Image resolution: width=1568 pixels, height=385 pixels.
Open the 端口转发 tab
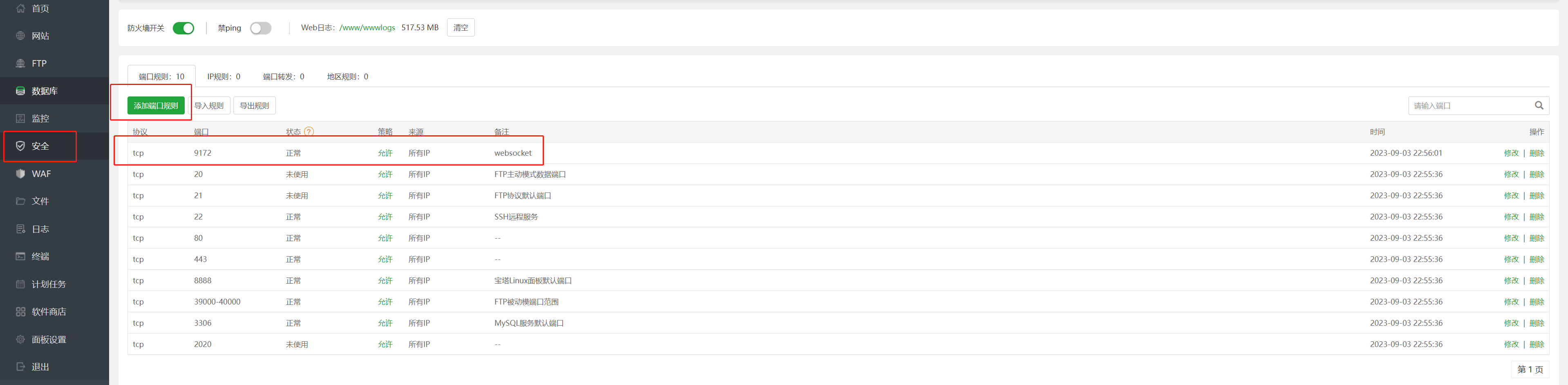click(283, 77)
